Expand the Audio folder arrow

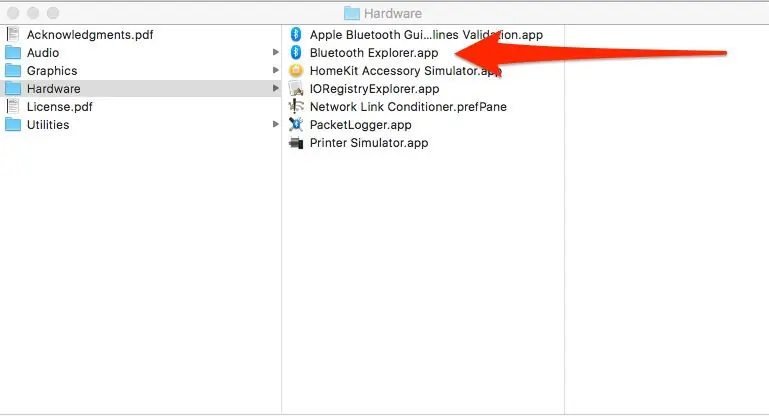click(x=276, y=52)
